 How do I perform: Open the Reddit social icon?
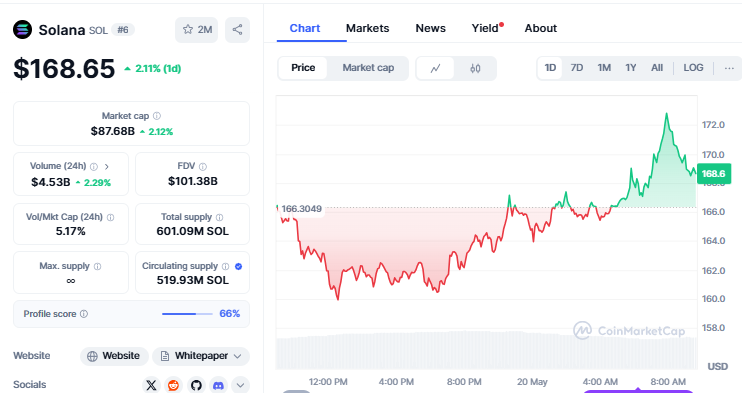(x=173, y=385)
